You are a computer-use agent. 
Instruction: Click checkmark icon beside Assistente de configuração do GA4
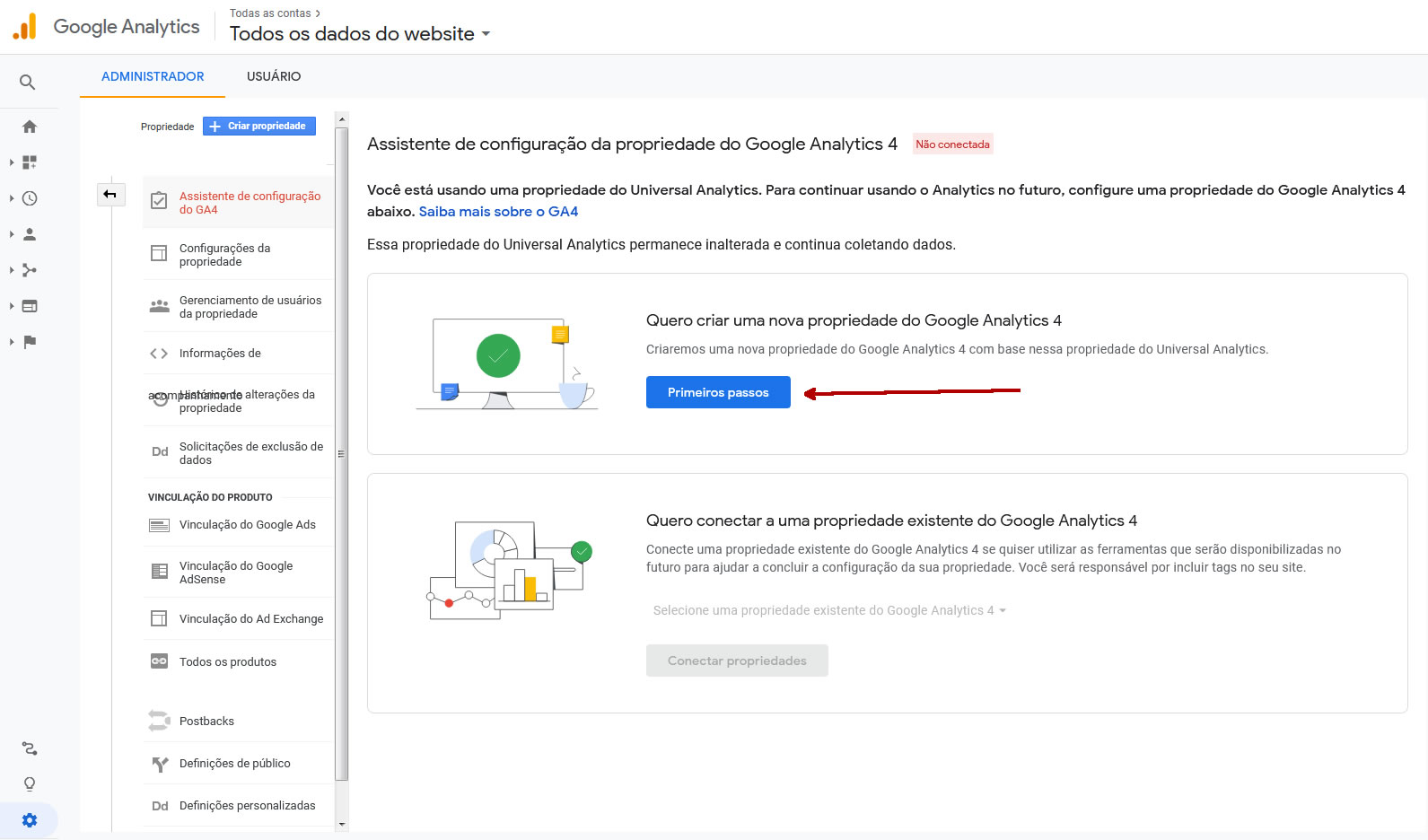[159, 201]
